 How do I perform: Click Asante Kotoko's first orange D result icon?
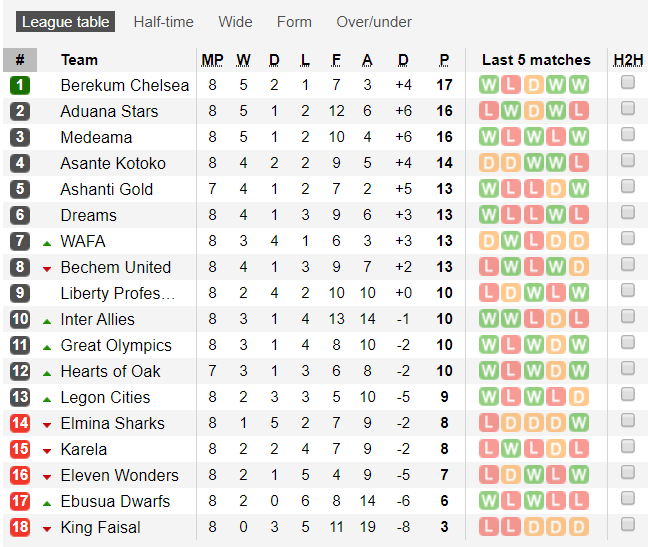[x=488, y=163]
